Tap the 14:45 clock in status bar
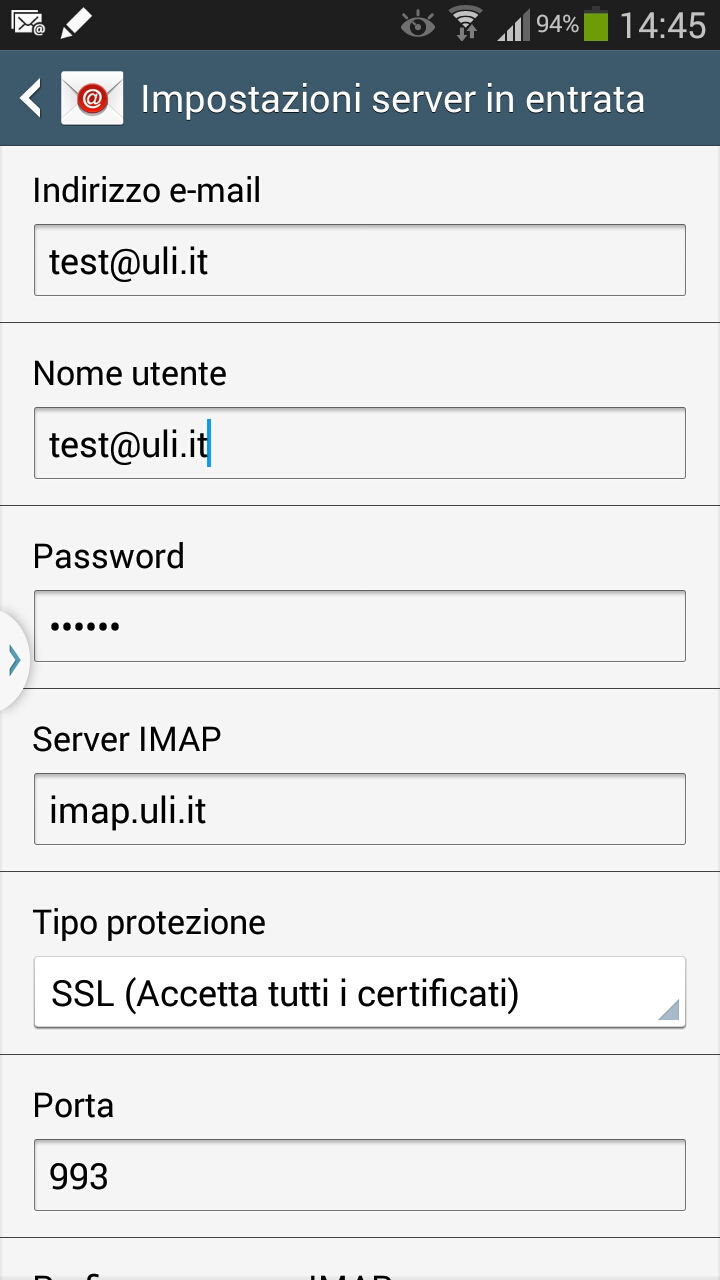Image resolution: width=720 pixels, height=1280 pixels. click(662, 25)
